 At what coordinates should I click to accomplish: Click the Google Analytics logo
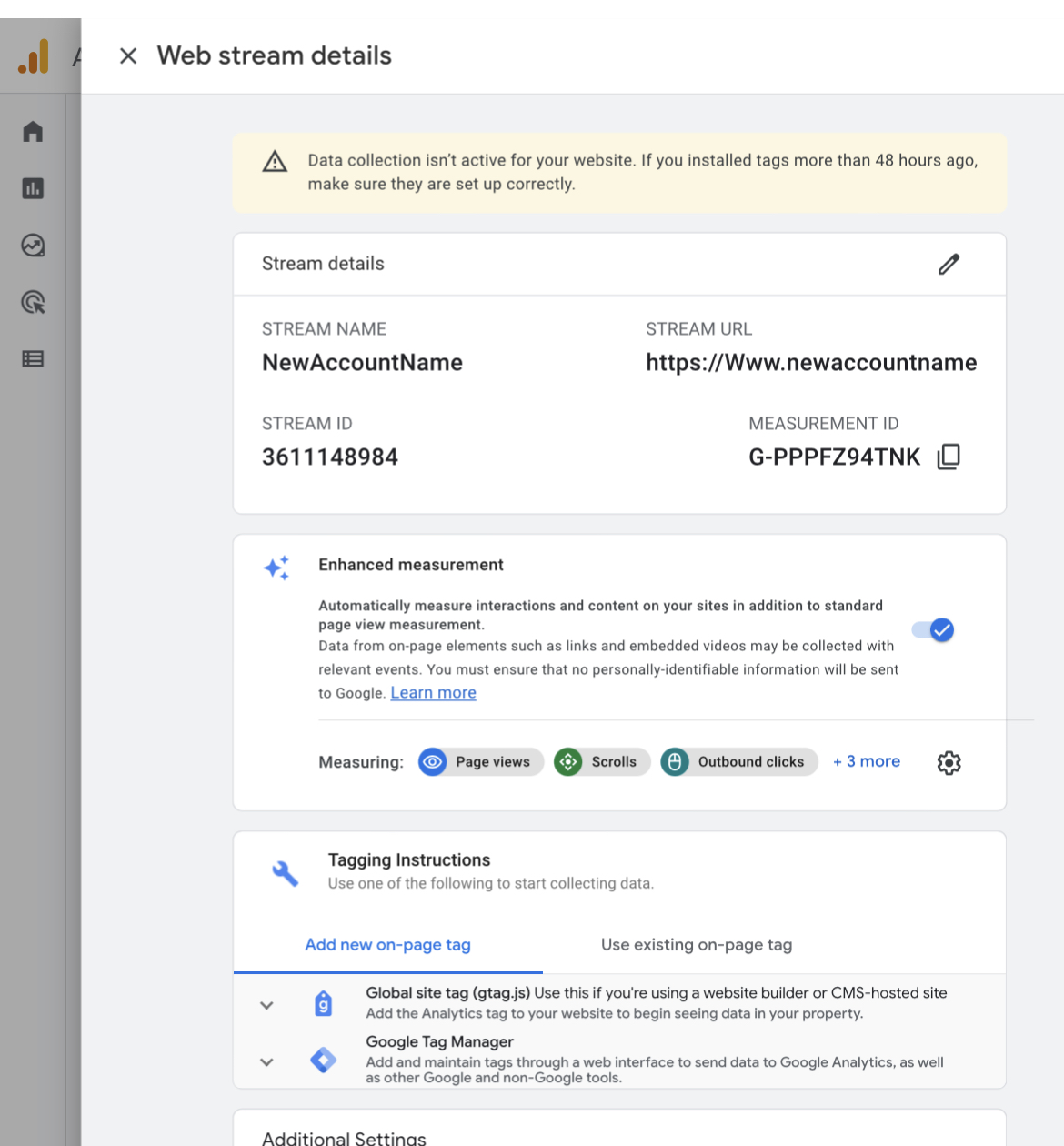(x=34, y=57)
